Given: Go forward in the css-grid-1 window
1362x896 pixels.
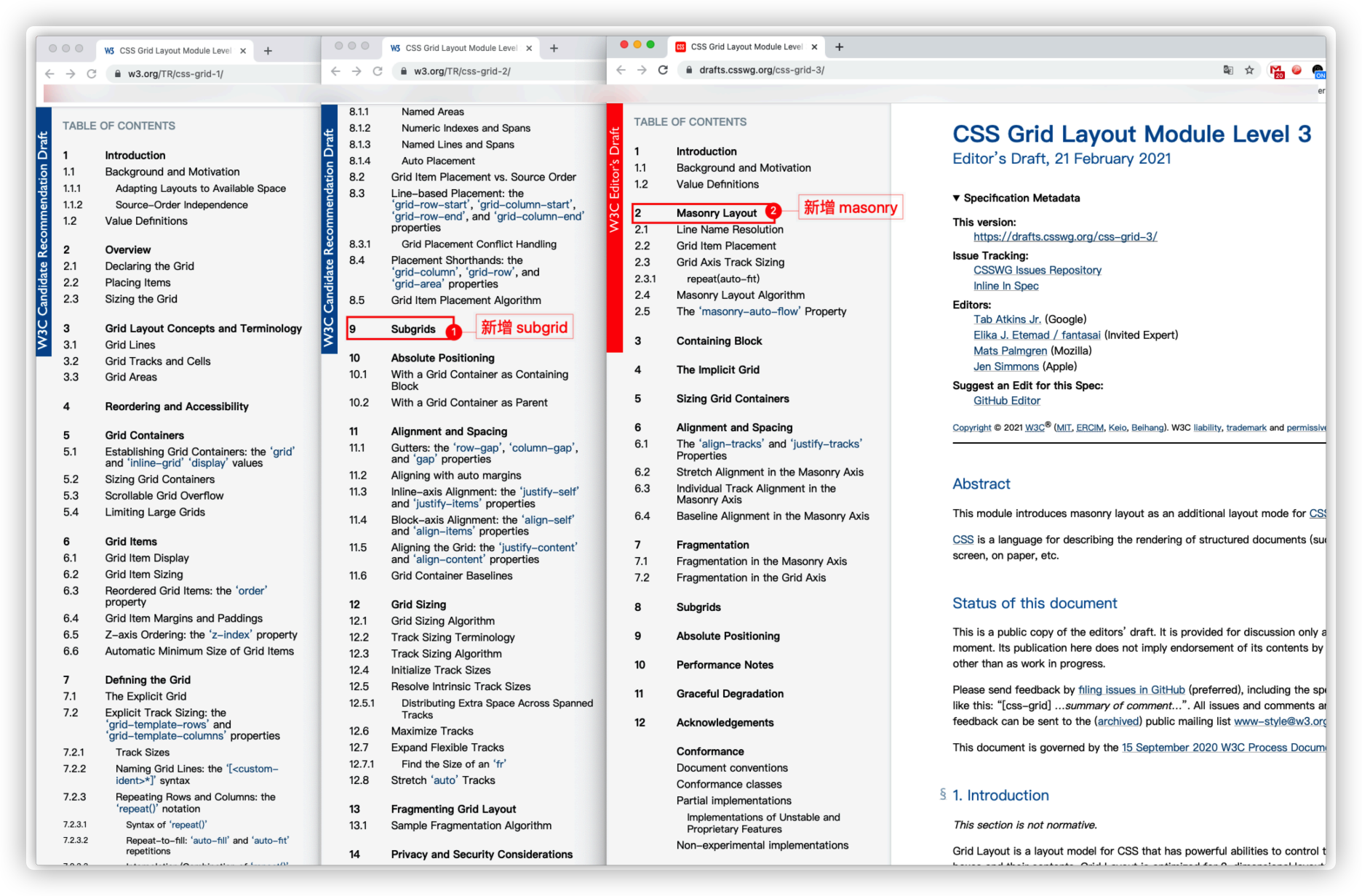Looking at the screenshot, I should (x=71, y=73).
